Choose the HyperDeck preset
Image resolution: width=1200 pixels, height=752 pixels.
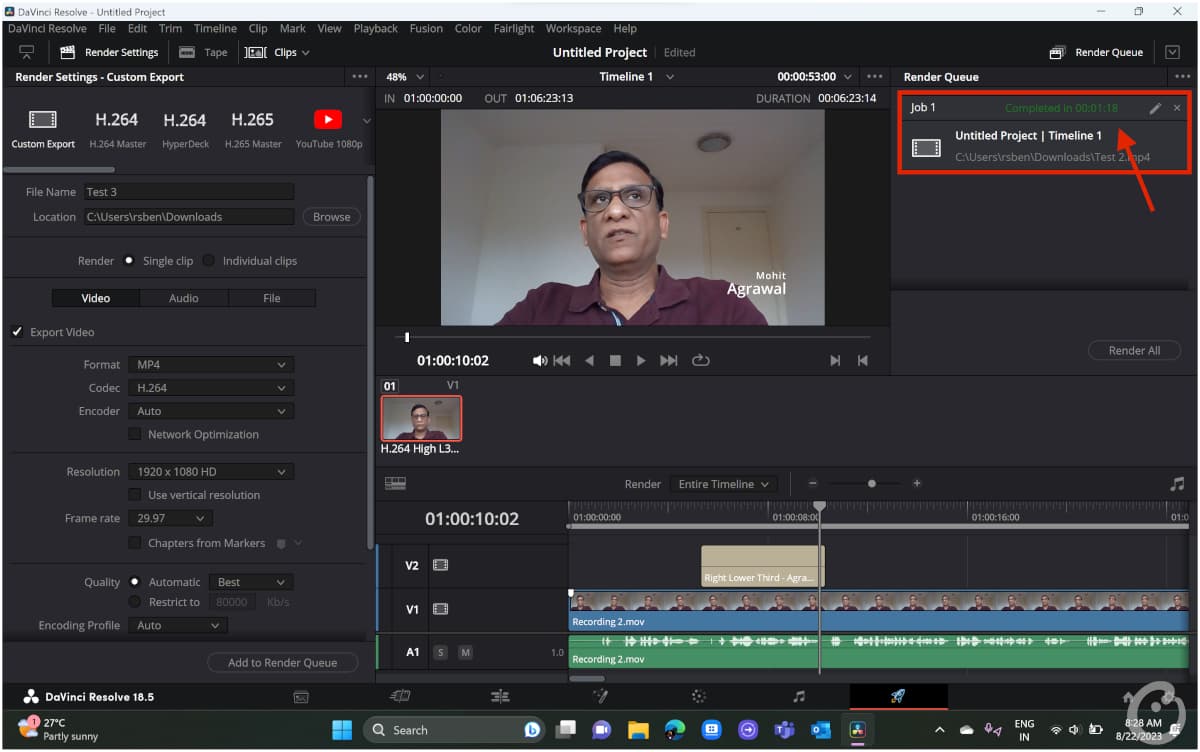pos(184,120)
